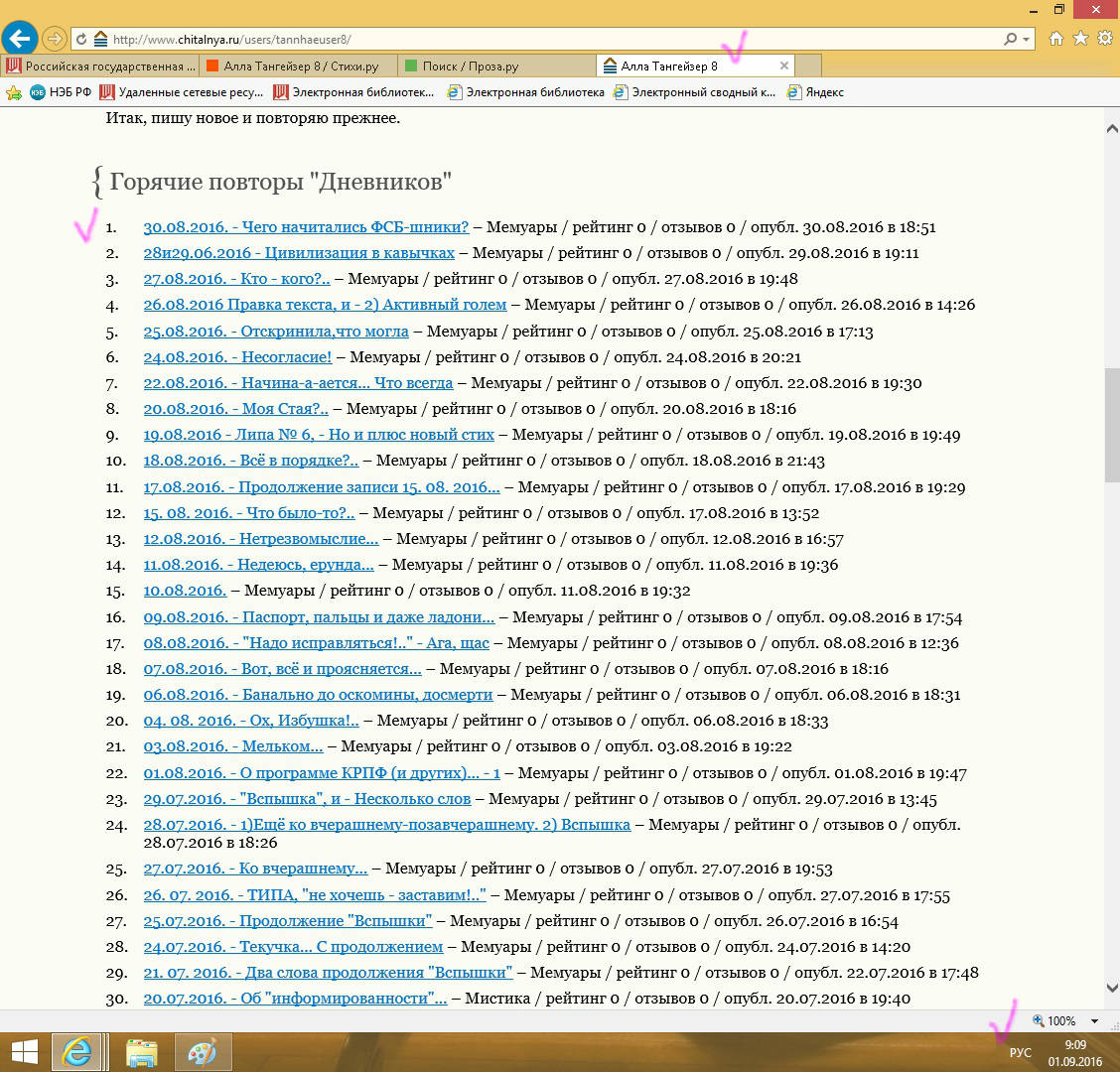Open the Home page icon
This screenshot has height=1072, width=1120.
coord(1056,39)
